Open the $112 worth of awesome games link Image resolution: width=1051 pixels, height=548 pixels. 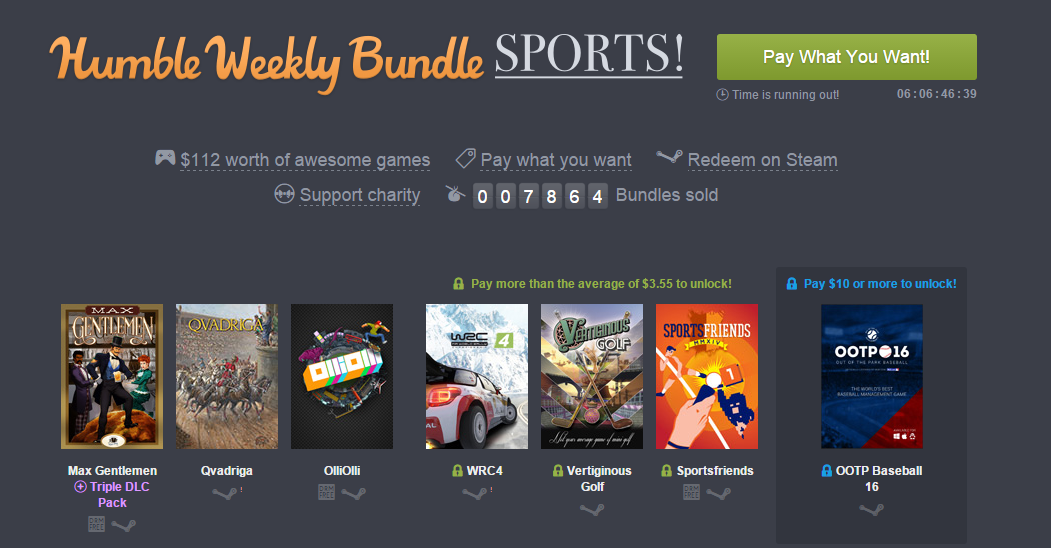305,160
